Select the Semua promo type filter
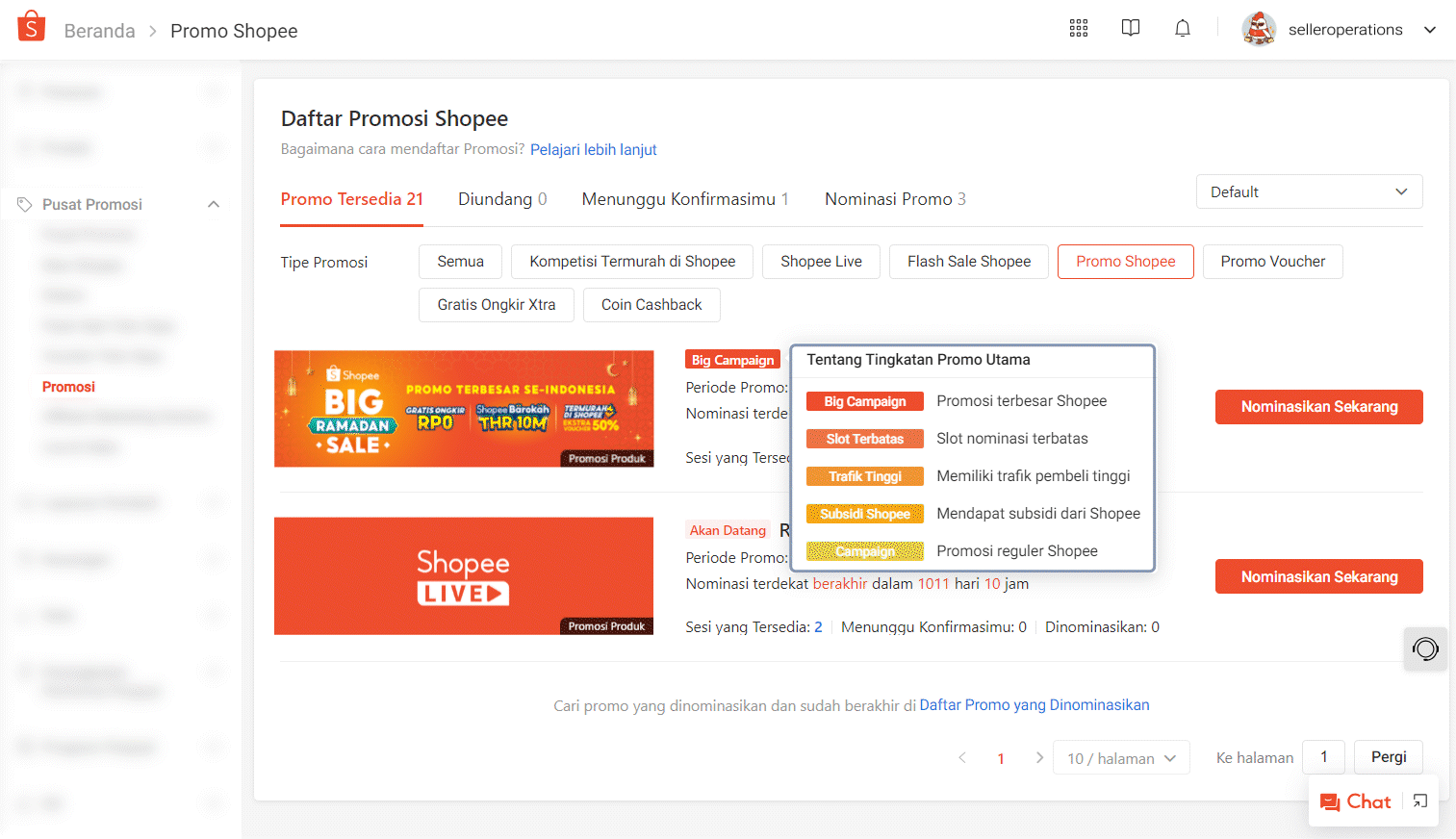Screen dimensions: 1456x839 pos(460,262)
